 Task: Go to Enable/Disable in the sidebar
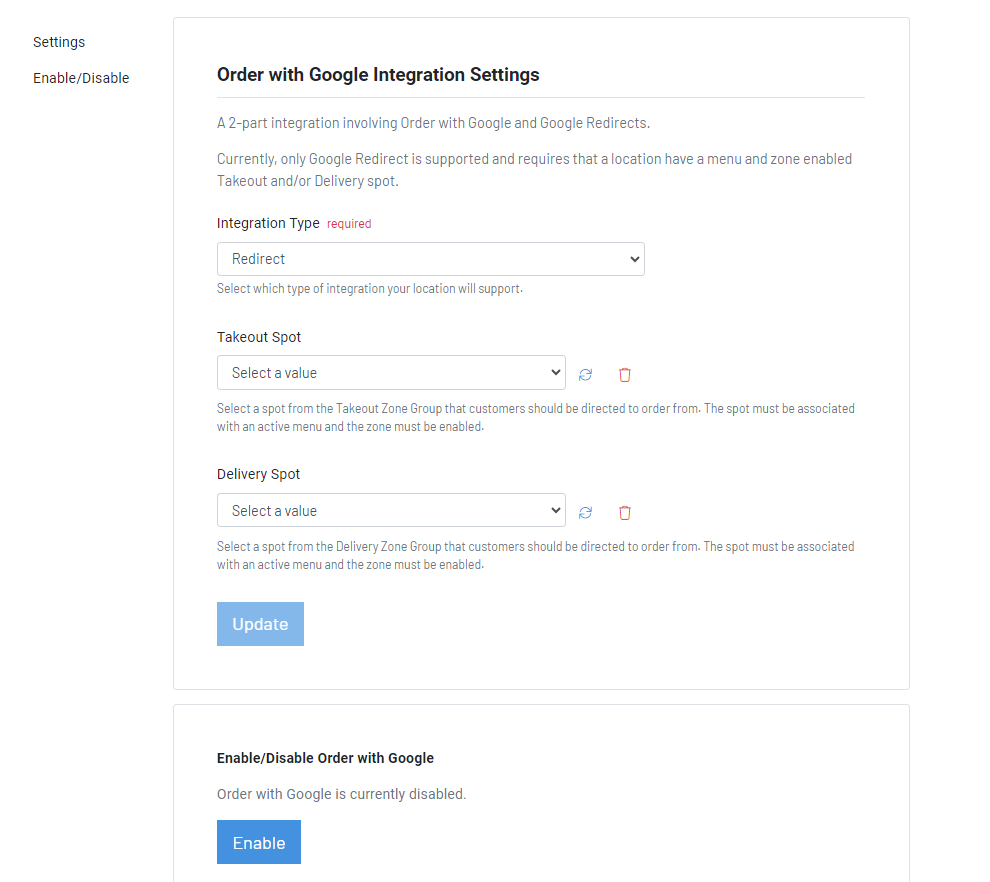[x=81, y=78]
